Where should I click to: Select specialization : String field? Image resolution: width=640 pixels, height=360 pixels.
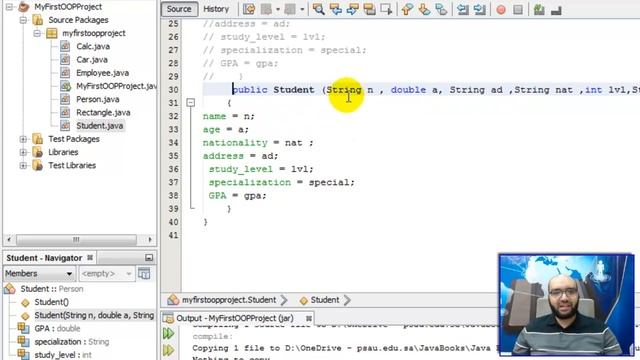(x=71, y=342)
